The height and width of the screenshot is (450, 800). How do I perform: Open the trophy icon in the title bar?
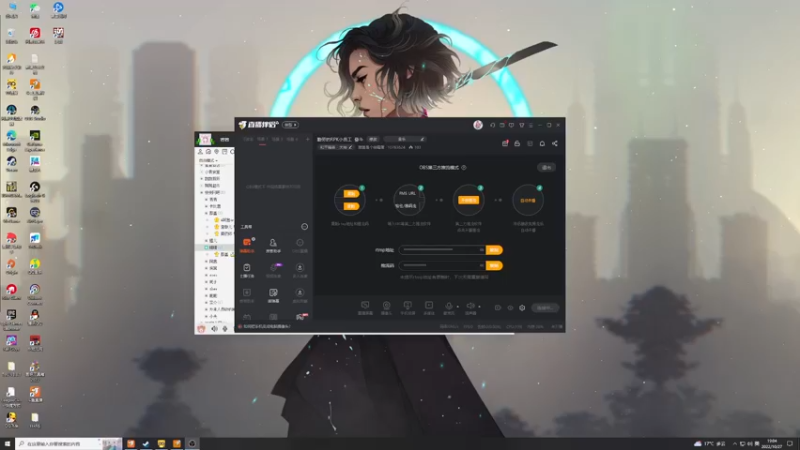(x=521, y=125)
